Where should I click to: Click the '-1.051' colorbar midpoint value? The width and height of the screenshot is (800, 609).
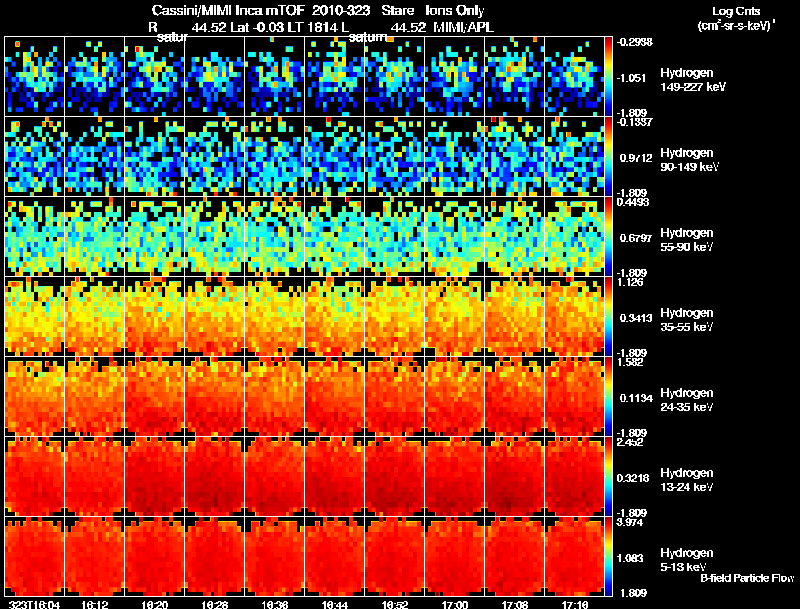pyautogui.click(x=631, y=78)
